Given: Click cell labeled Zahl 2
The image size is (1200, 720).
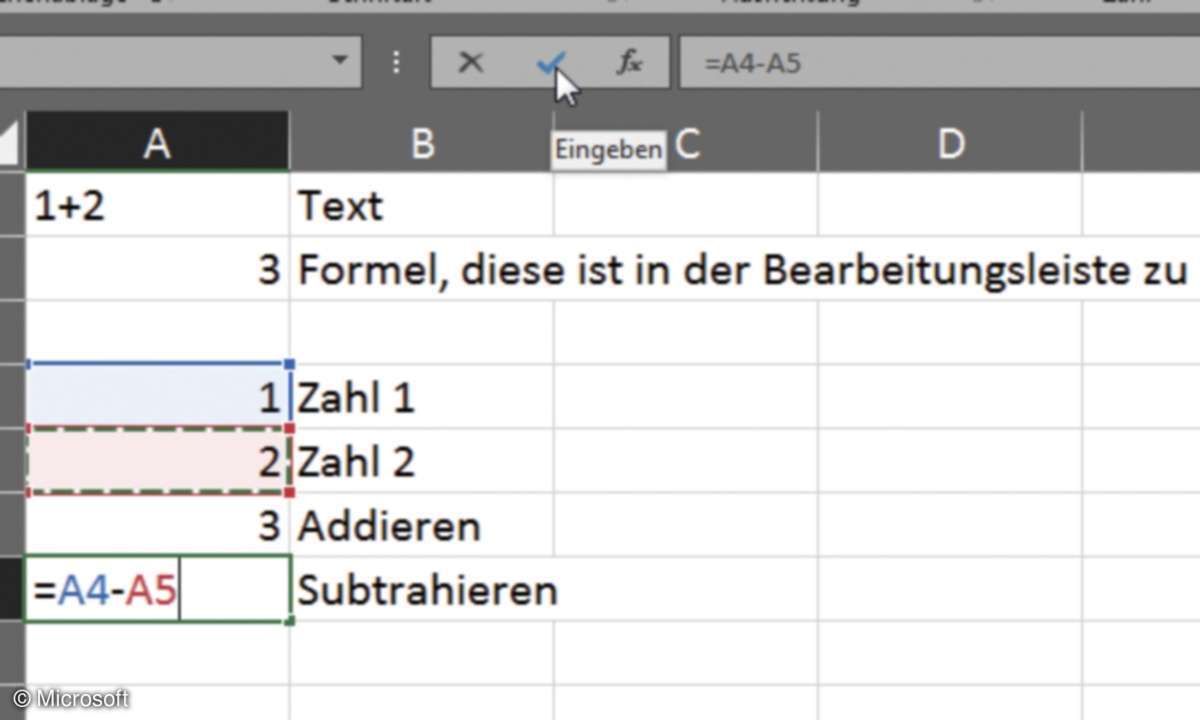Looking at the screenshot, I should pos(421,462).
